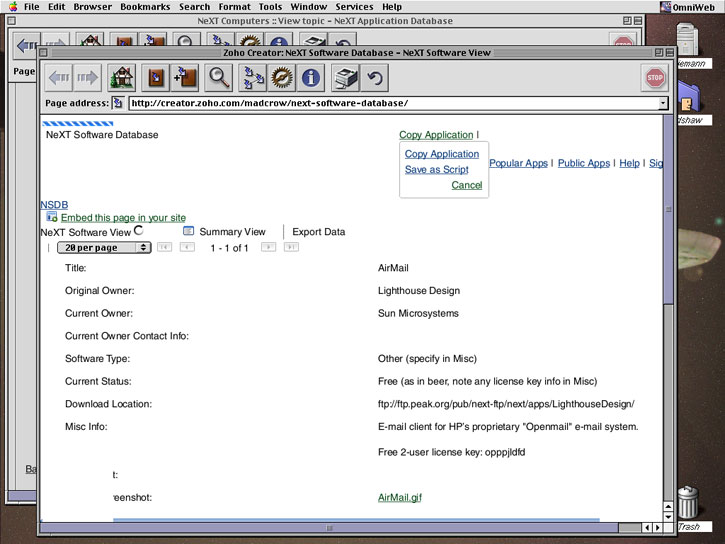Click the magnifying glass search icon
The width and height of the screenshot is (725, 544).
[x=219, y=77]
